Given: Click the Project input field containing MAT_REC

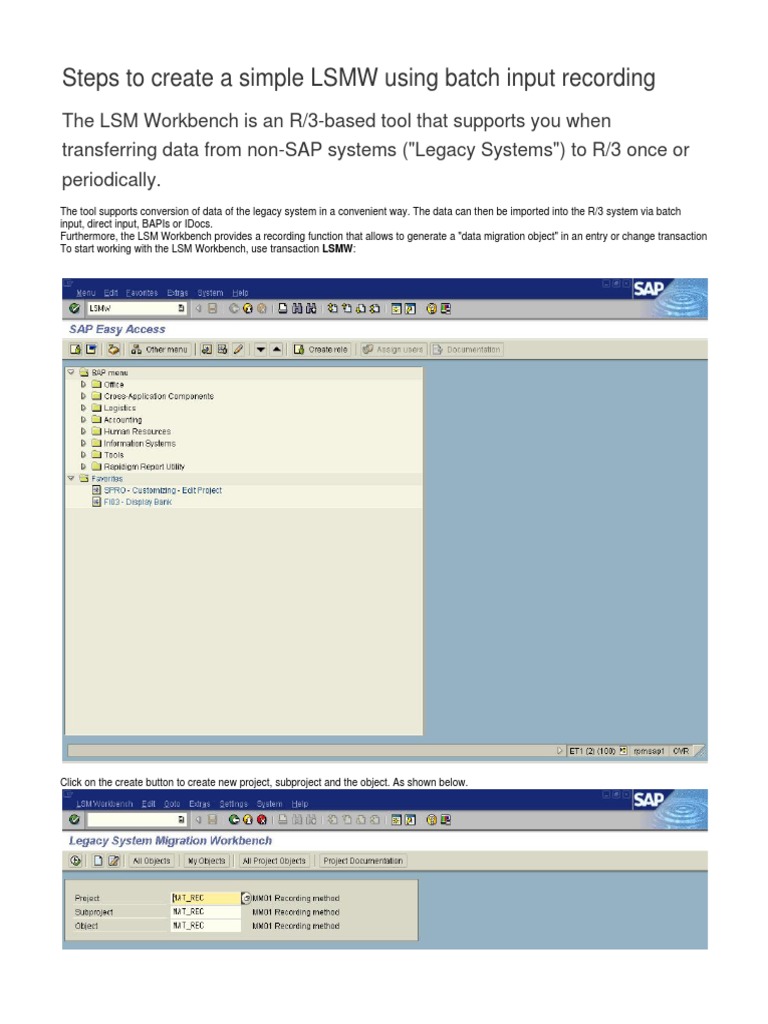Looking at the screenshot, I should pyautogui.click(x=205, y=898).
